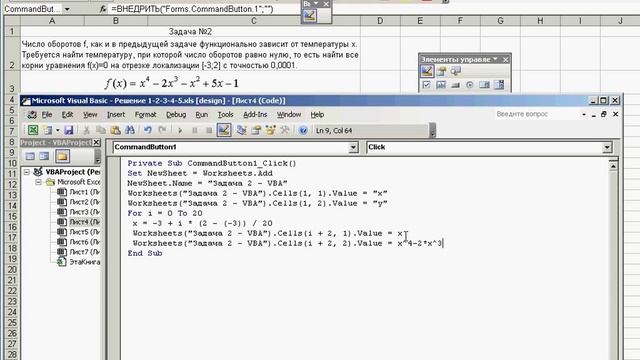This screenshot has height=360, width=640.
Task: Open the Window menu
Action: 289,115
